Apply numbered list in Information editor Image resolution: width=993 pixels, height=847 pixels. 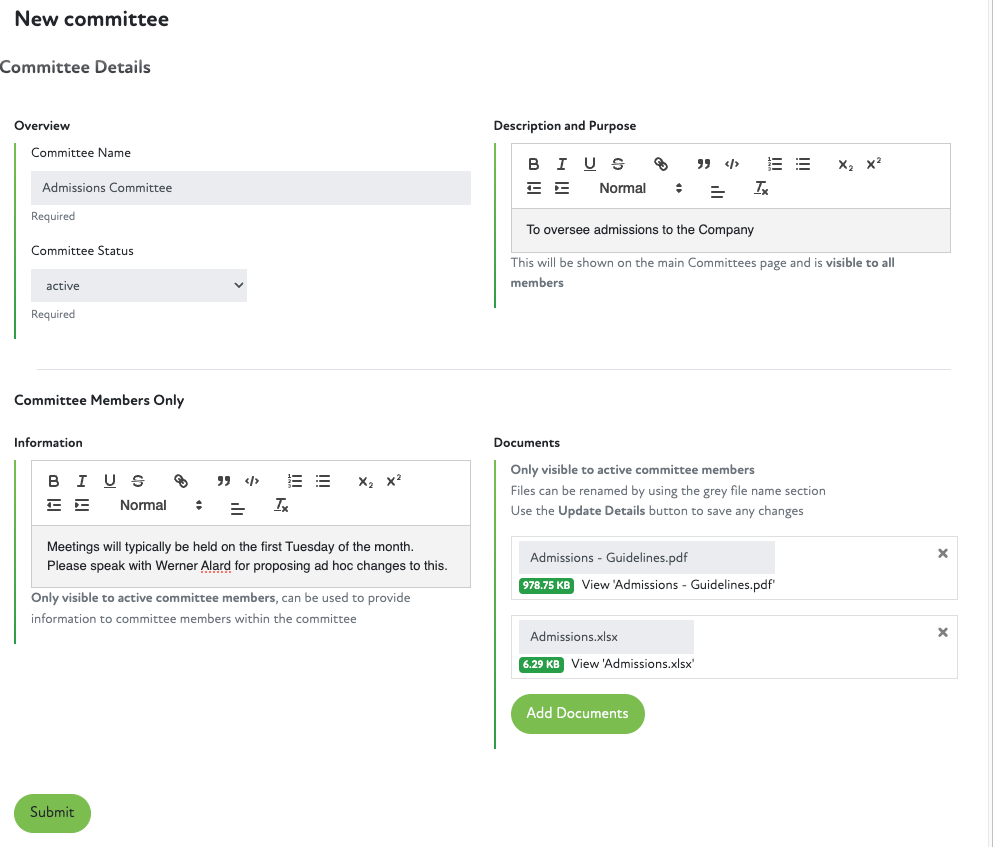click(x=295, y=481)
